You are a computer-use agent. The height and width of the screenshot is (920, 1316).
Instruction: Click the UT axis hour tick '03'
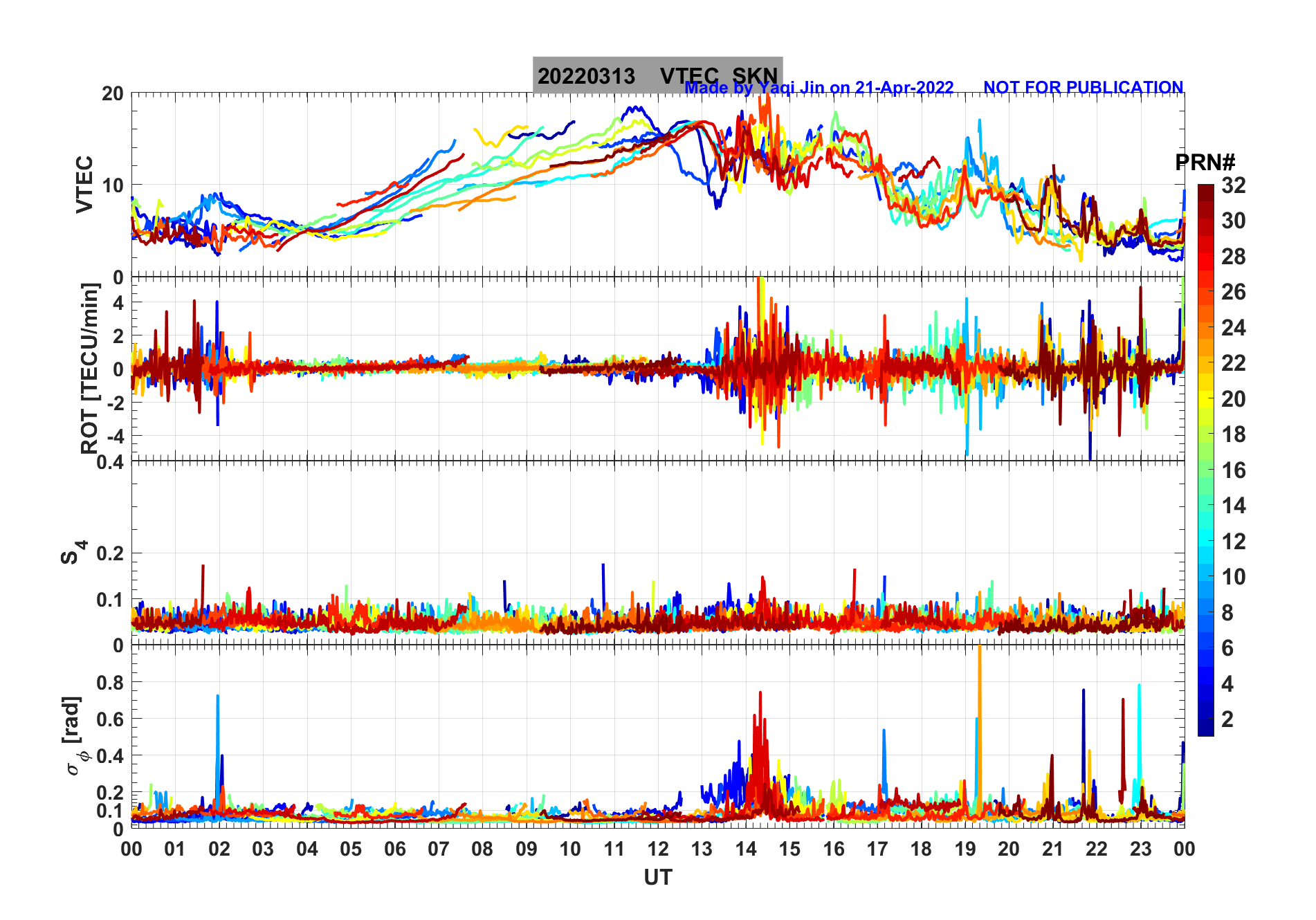(263, 849)
